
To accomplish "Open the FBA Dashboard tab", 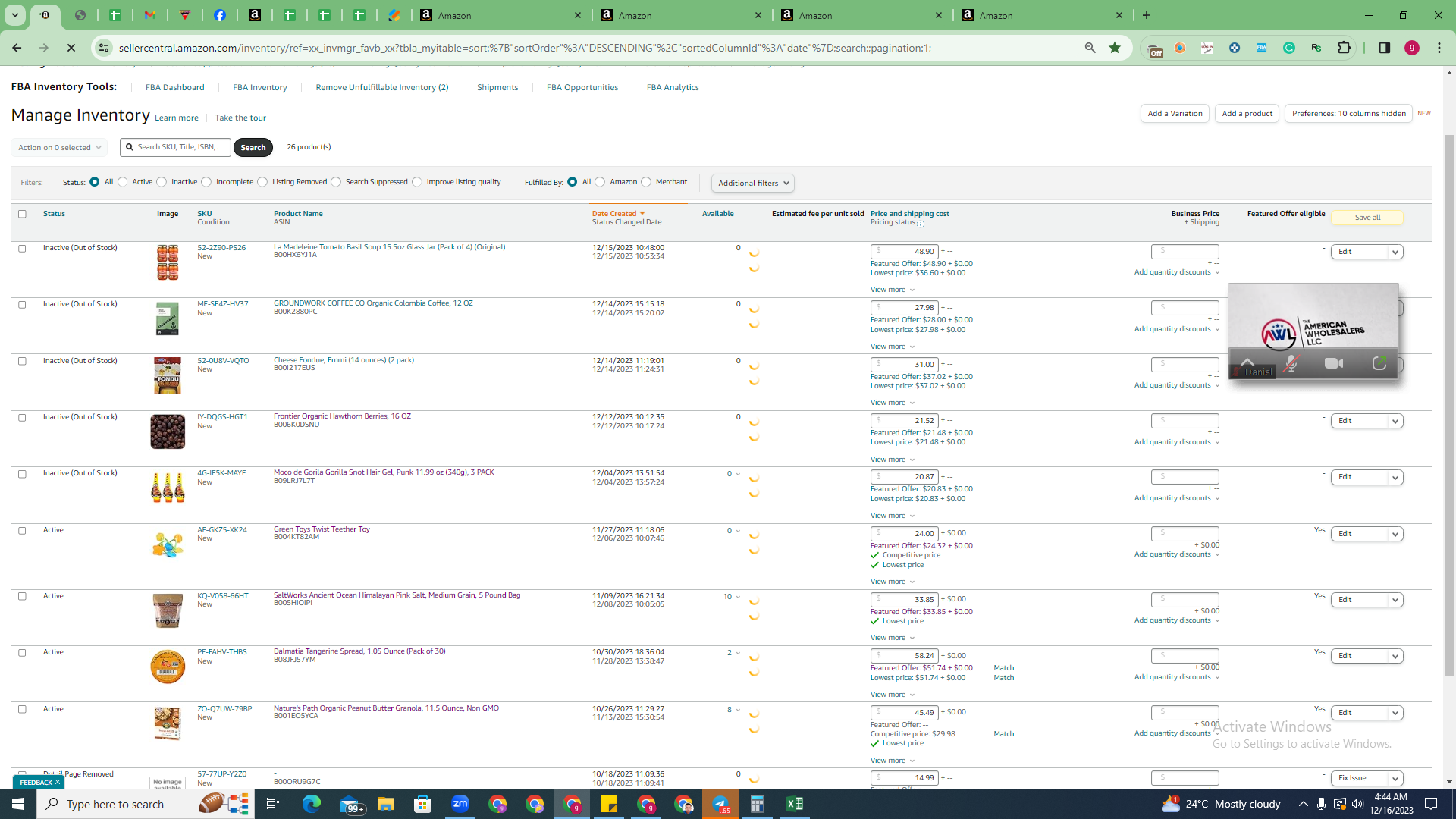I will pyautogui.click(x=175, y=87).
